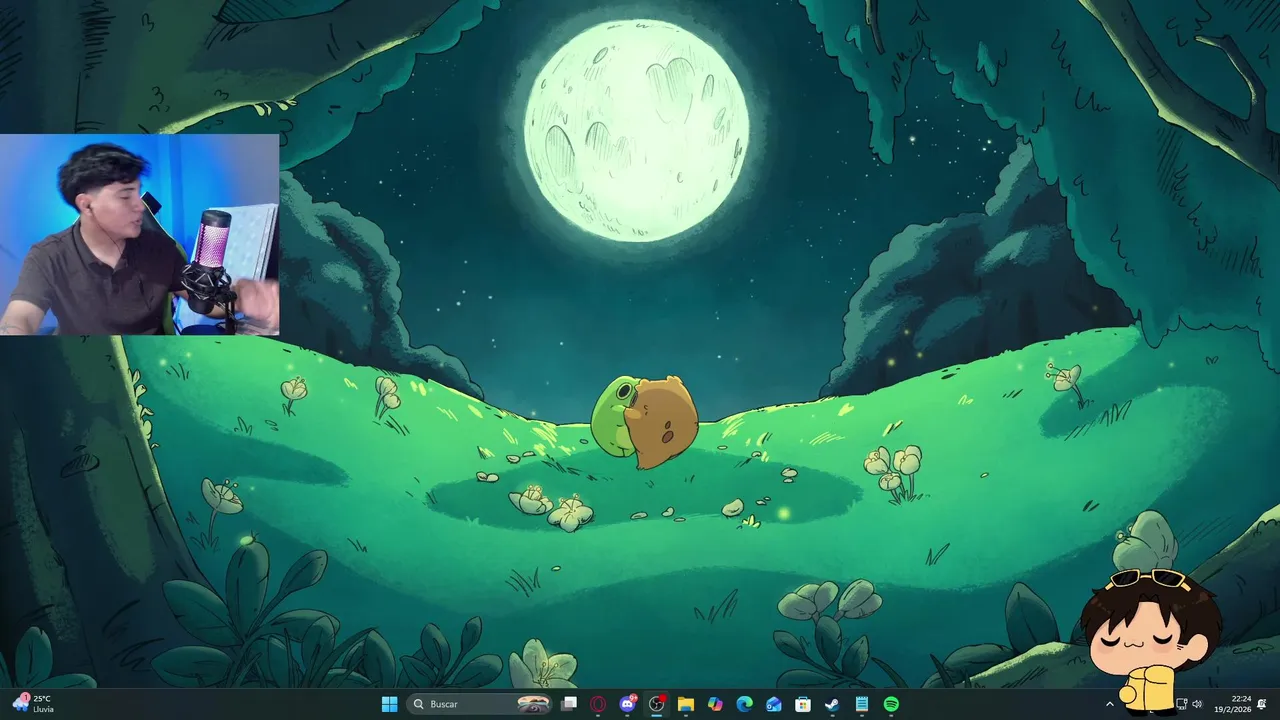This screenshot has width=1280, height=720.
Task: Open the weather widget showing 25°C Lluvia
Action: [x=33, y=704]
